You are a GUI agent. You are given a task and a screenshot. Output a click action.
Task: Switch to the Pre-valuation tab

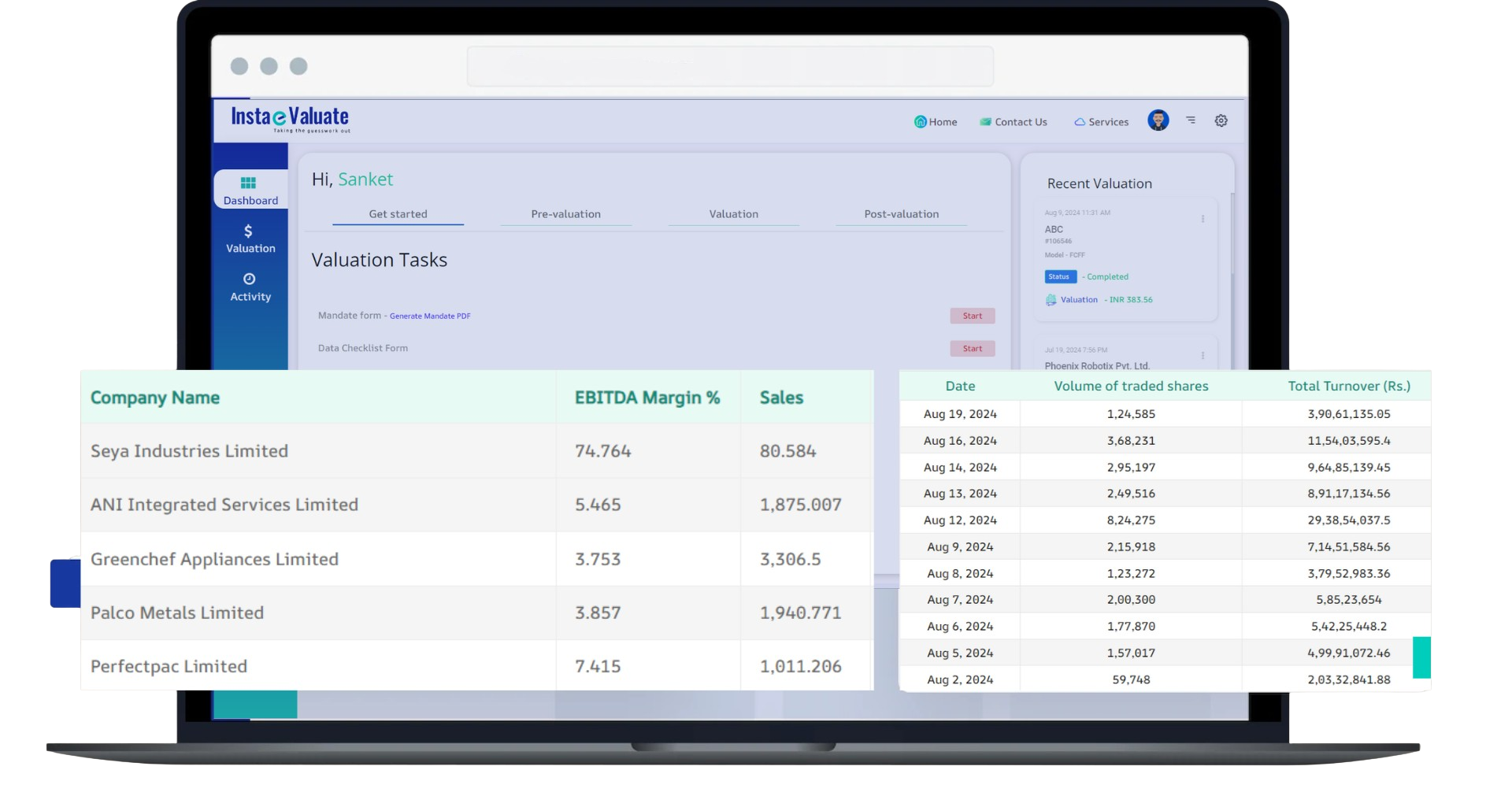(565, 214)
